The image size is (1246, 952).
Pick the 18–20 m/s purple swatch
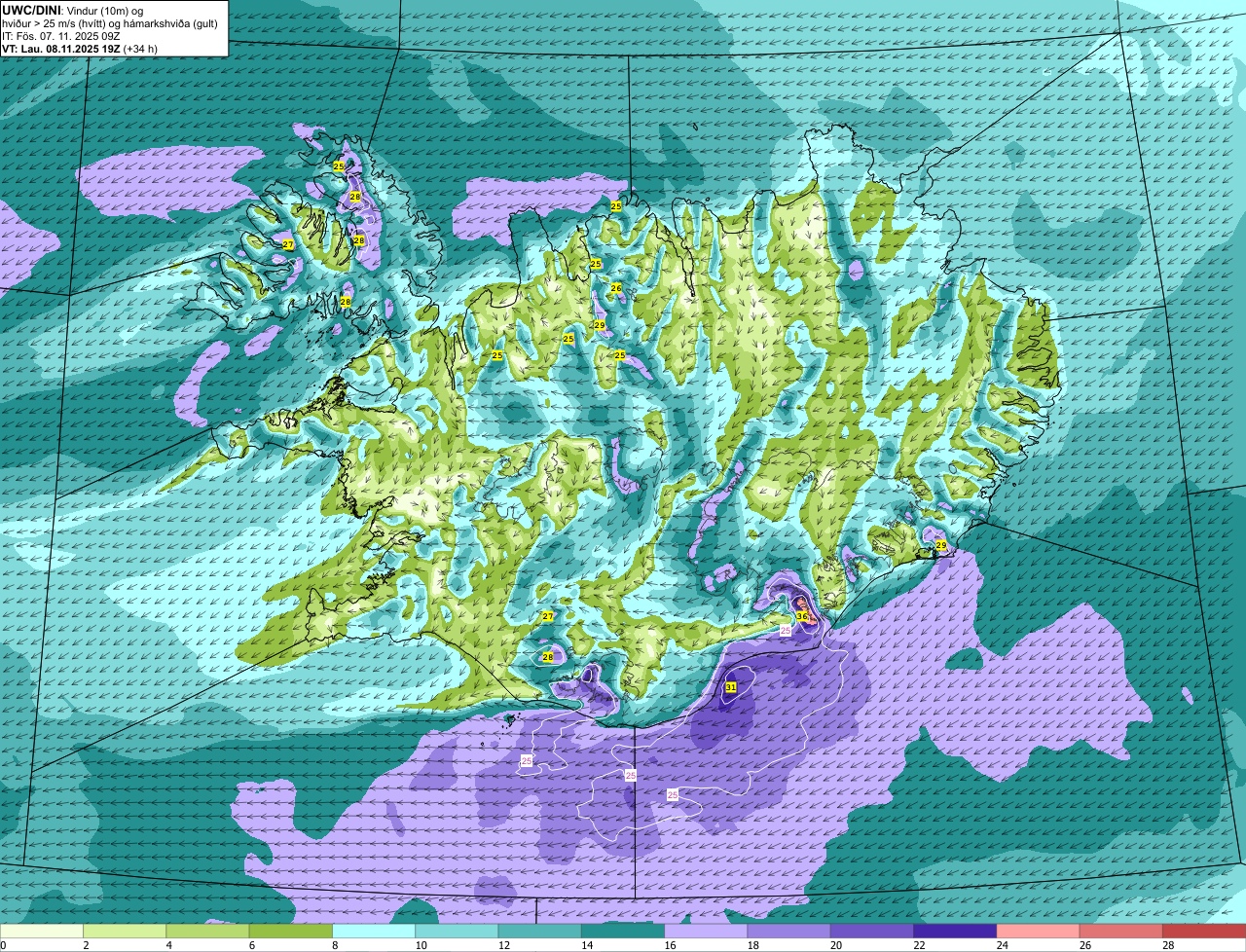pos(788,932)
